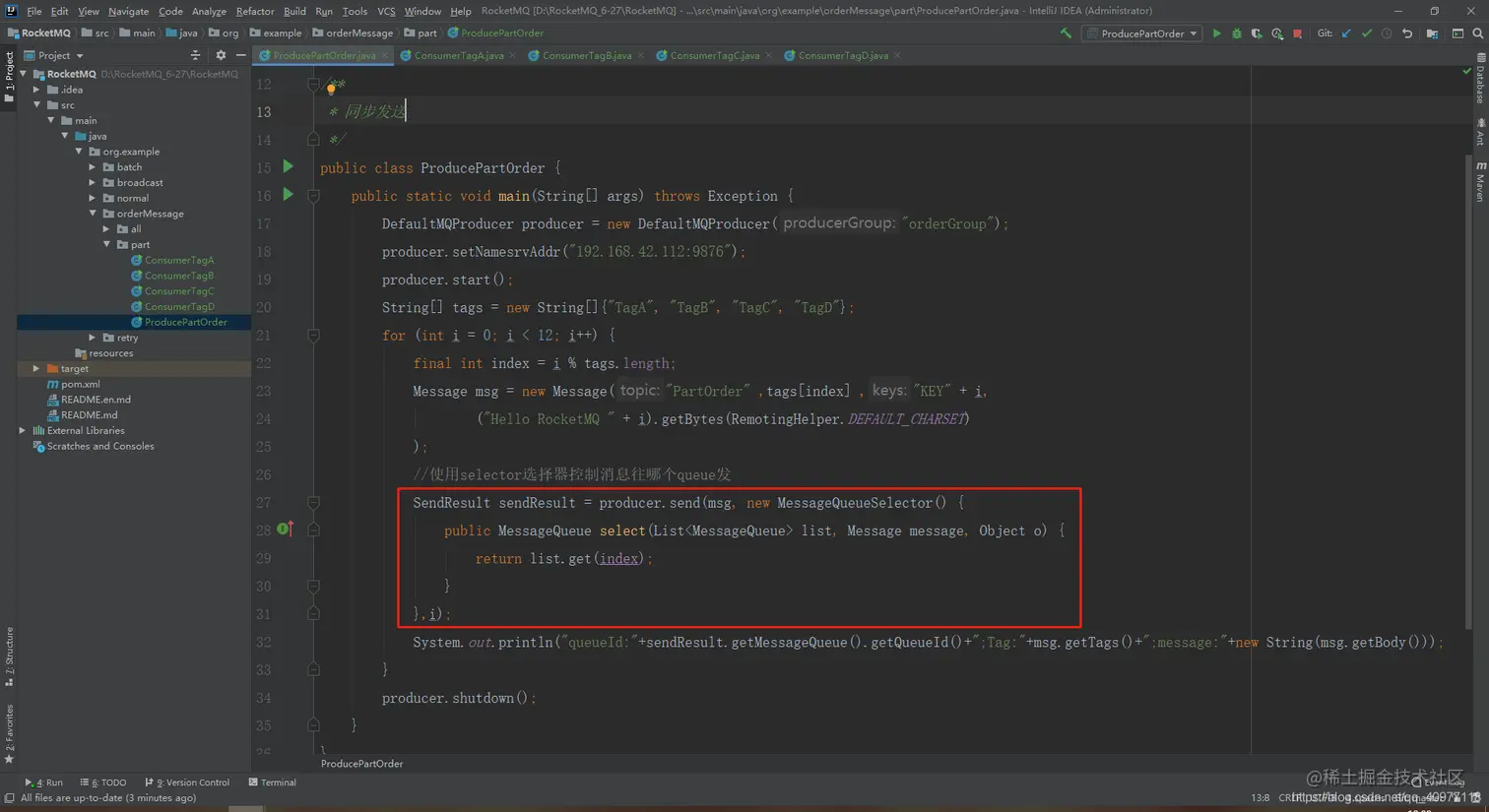
Task: Open the Ant tool window strip
Action: pos(1479,131)
